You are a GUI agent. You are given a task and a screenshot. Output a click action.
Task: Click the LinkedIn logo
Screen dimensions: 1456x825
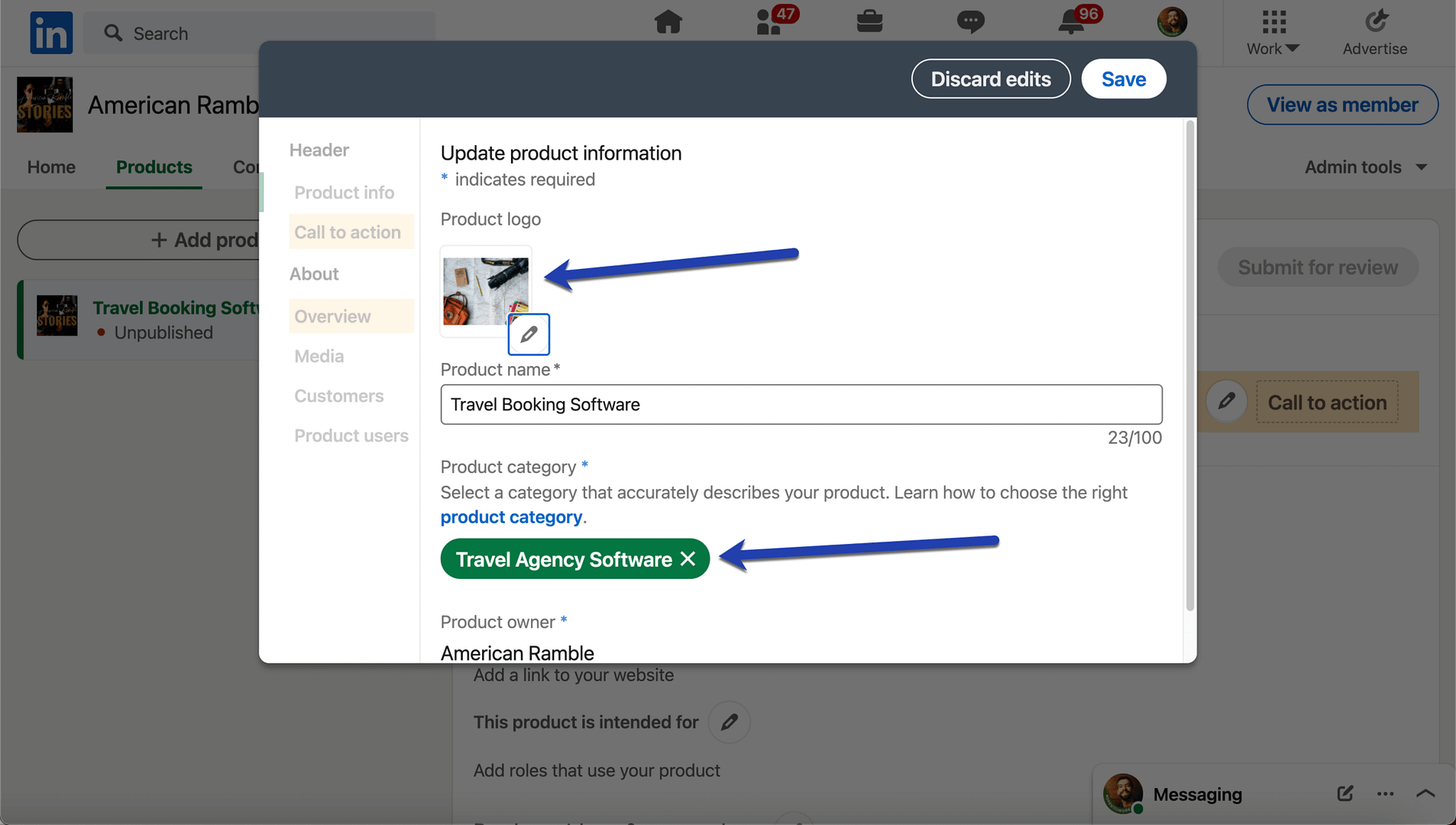point(50,32)
